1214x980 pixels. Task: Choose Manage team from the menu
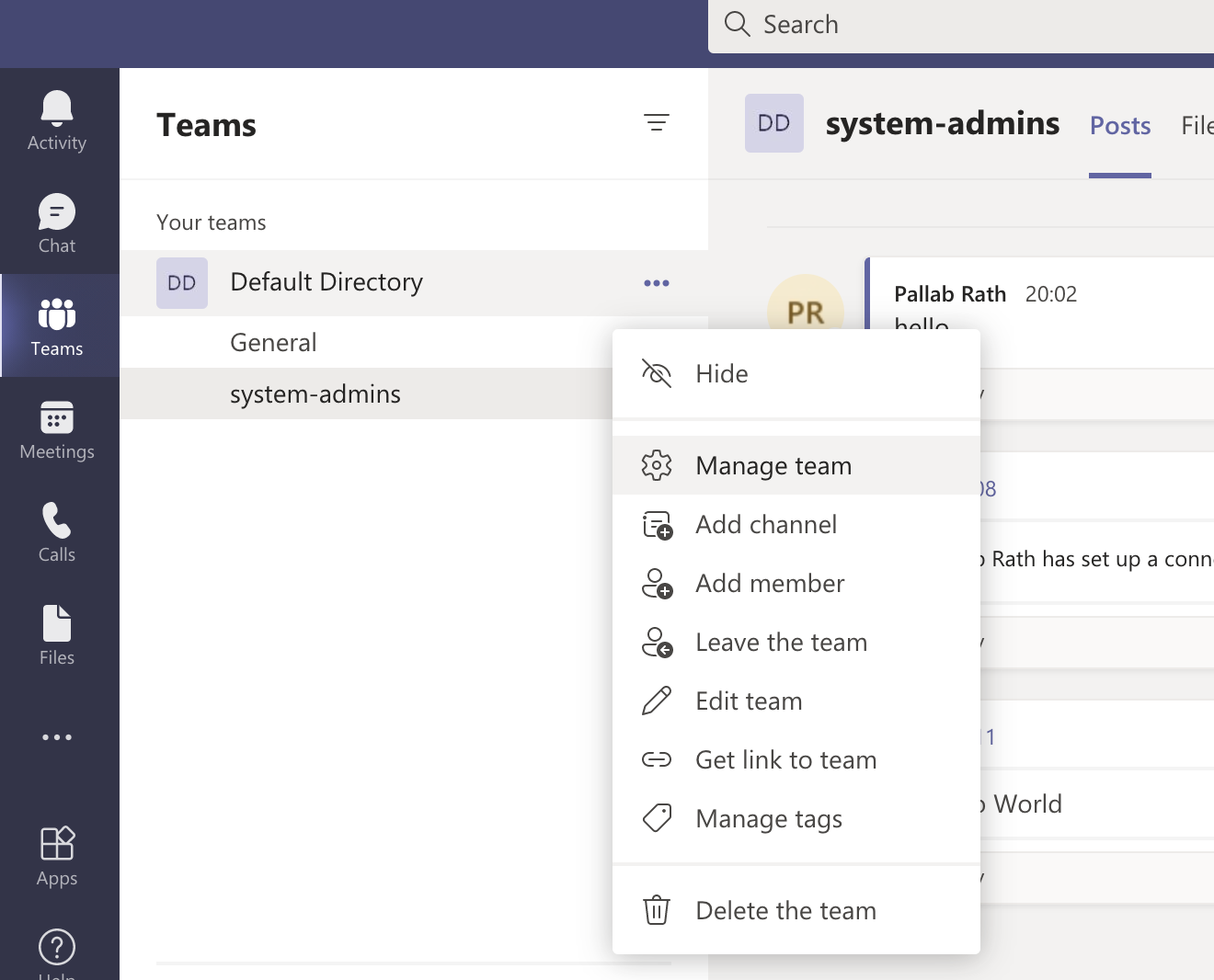(796, 465)
